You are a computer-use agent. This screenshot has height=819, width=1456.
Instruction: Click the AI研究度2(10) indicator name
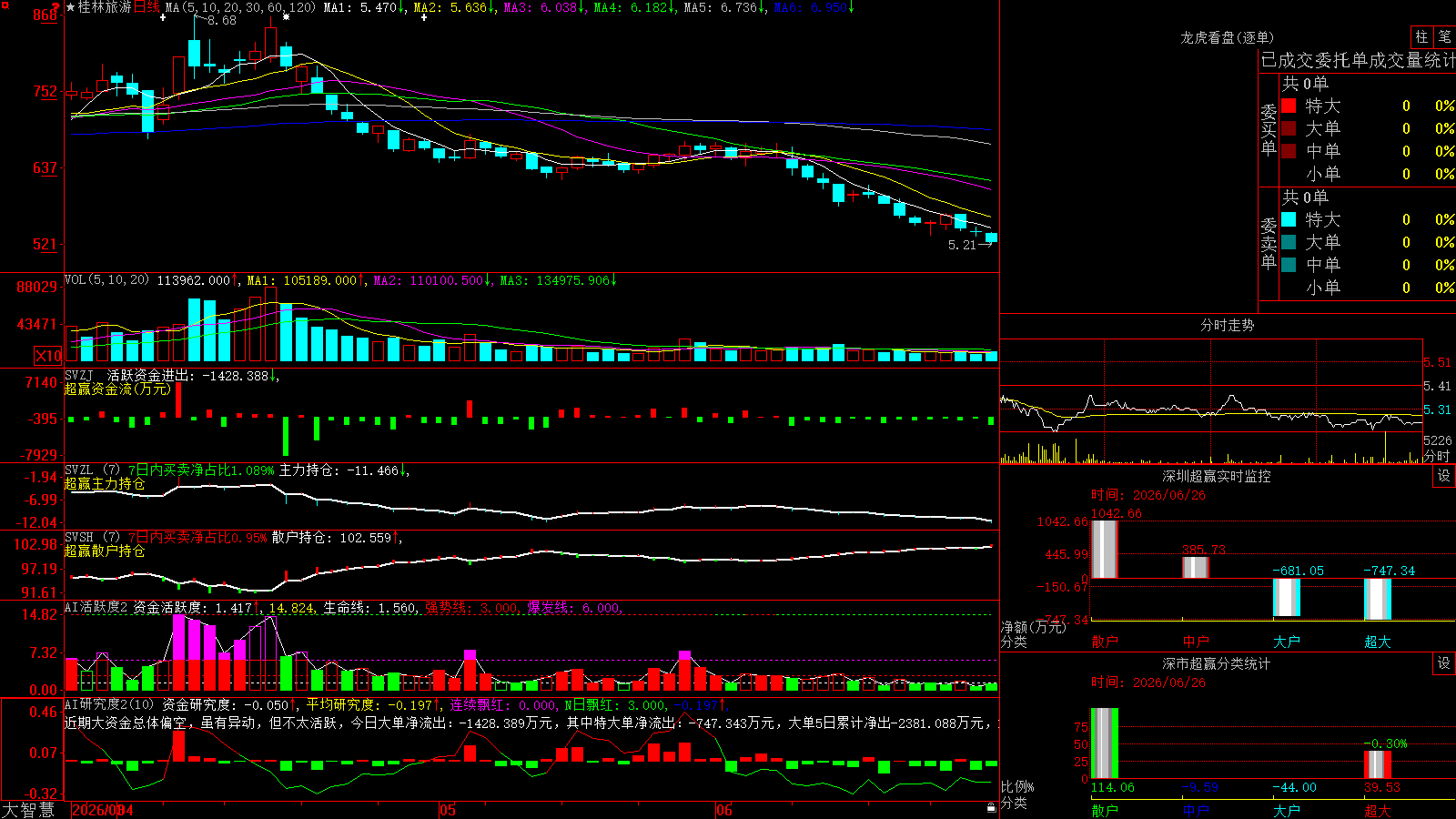point(109,704)
